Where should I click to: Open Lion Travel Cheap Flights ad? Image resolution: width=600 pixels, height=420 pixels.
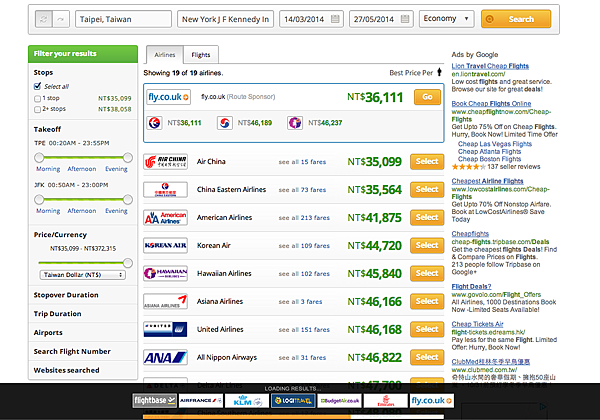(490, 66)
